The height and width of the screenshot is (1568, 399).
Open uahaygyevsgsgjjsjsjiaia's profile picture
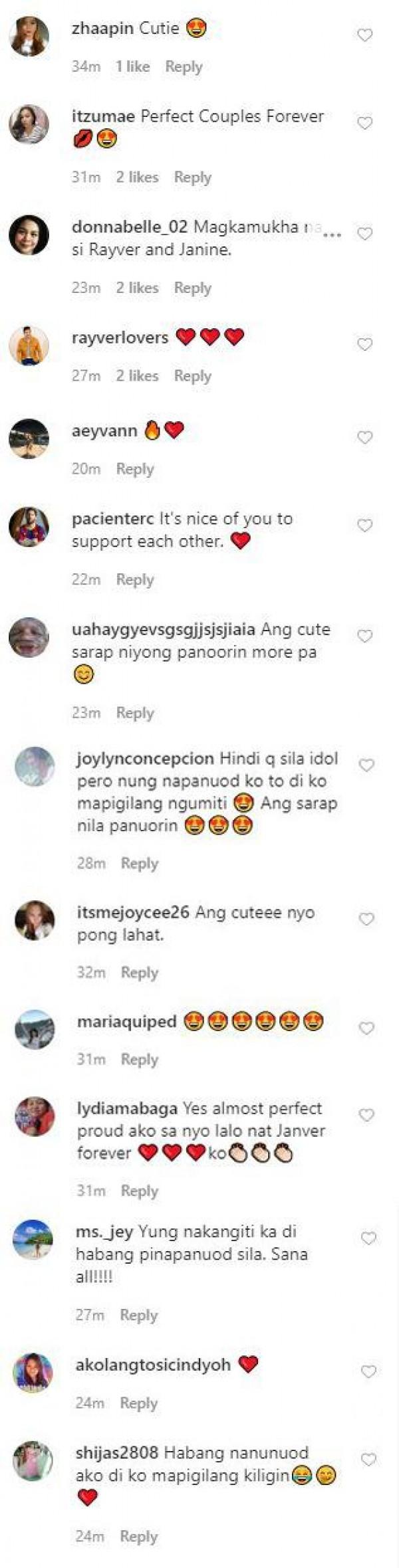[29, 637]
